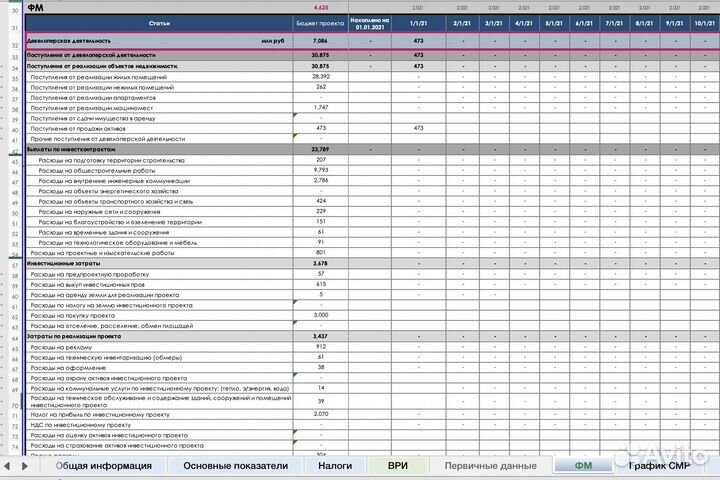Select the Налоги sheet tab
The width and height of the screenshot is (720, 480).
click(x=334, y=466)
